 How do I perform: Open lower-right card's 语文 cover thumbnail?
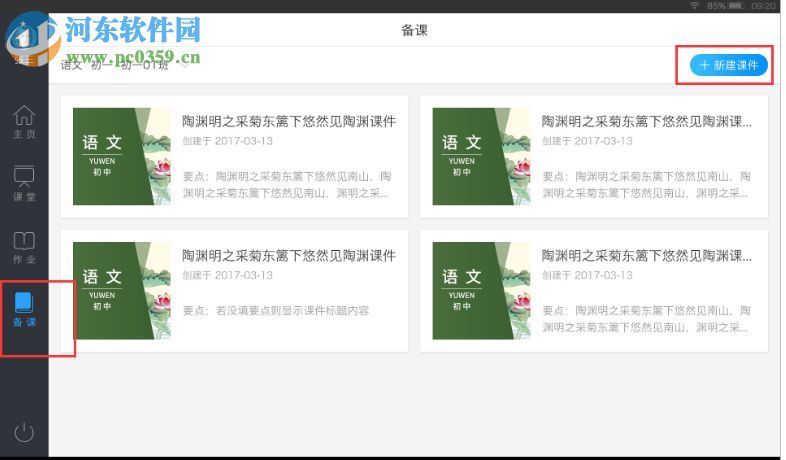(481, 291)
